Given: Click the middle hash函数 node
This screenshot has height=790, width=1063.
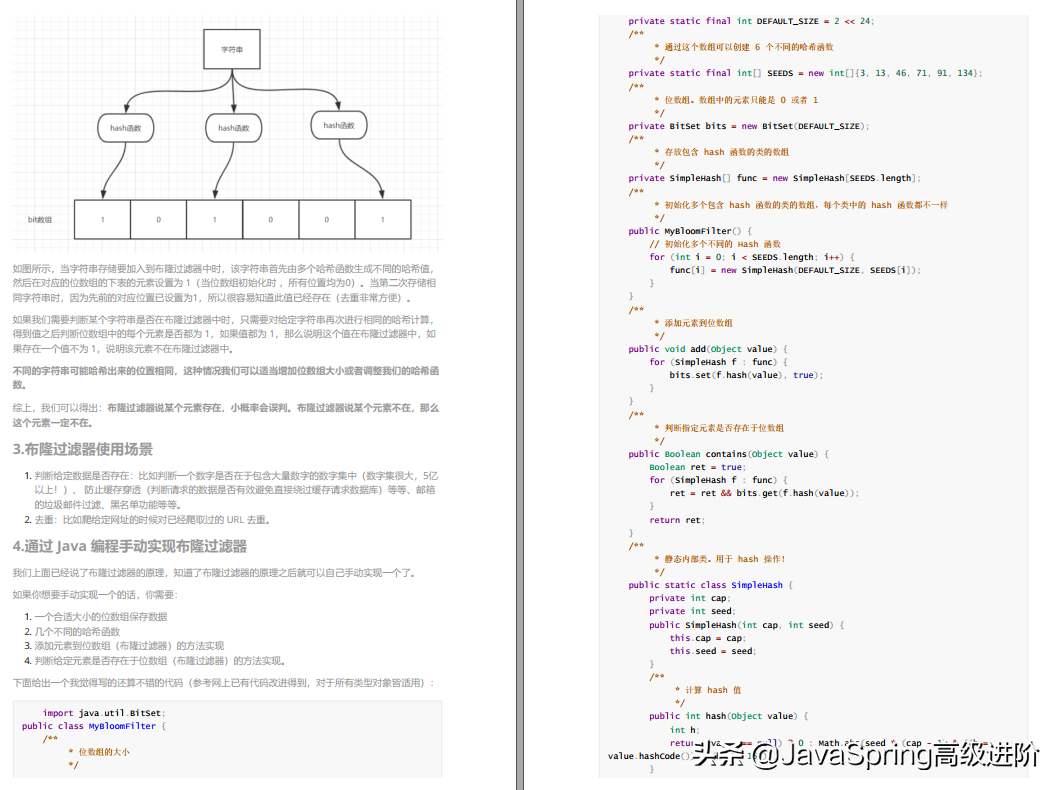Looking at the screenshot, I should tap(232, 127).
